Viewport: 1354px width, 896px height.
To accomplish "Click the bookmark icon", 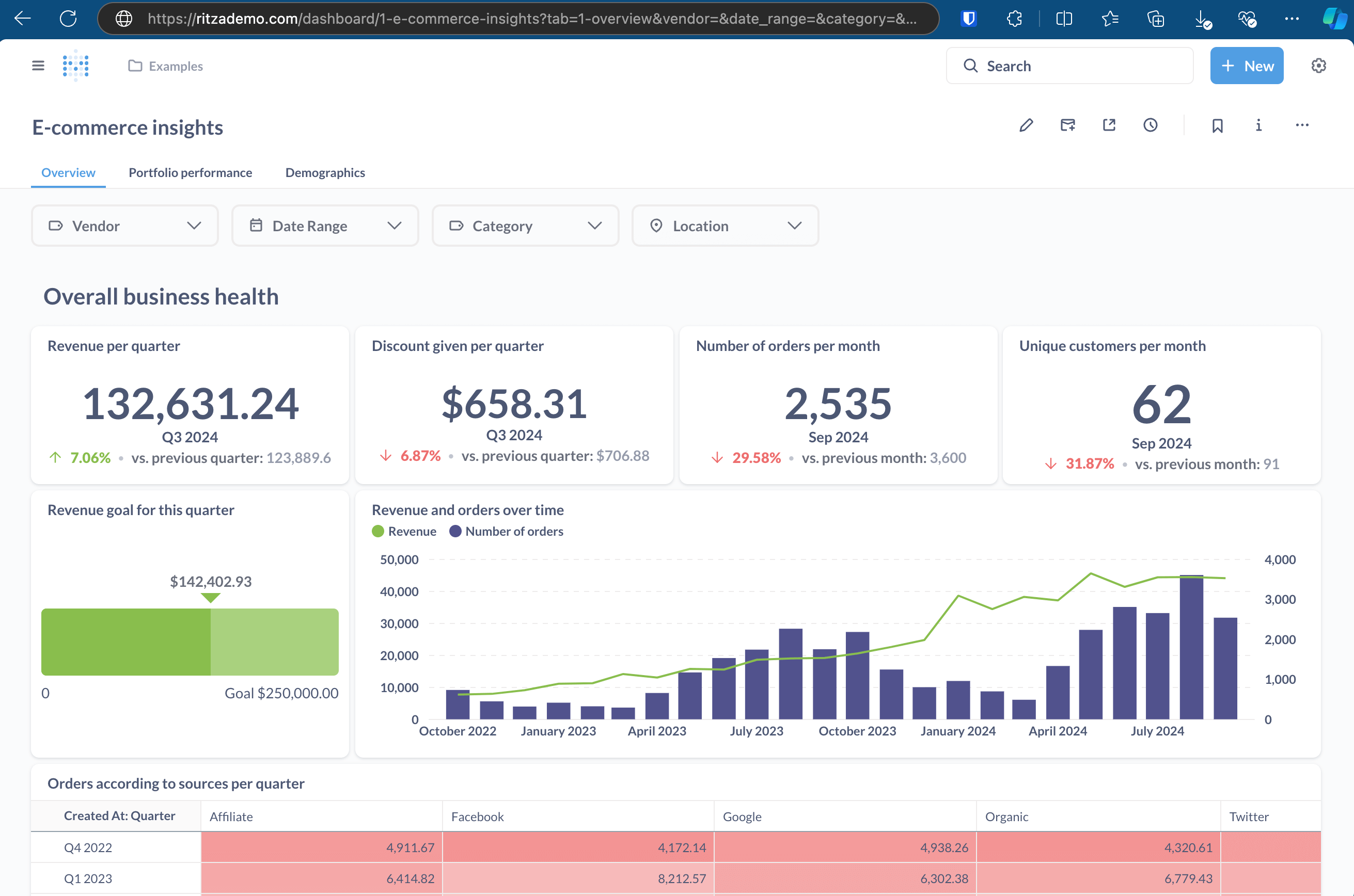I will [1216, 125].
